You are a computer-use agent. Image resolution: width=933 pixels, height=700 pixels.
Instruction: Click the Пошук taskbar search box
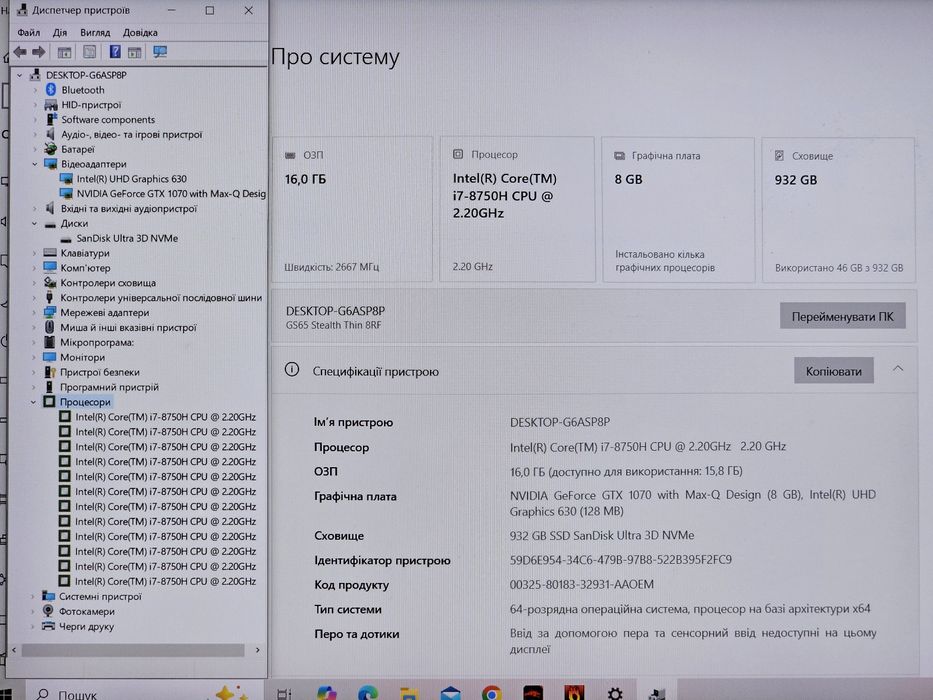[x=143, y=692]
